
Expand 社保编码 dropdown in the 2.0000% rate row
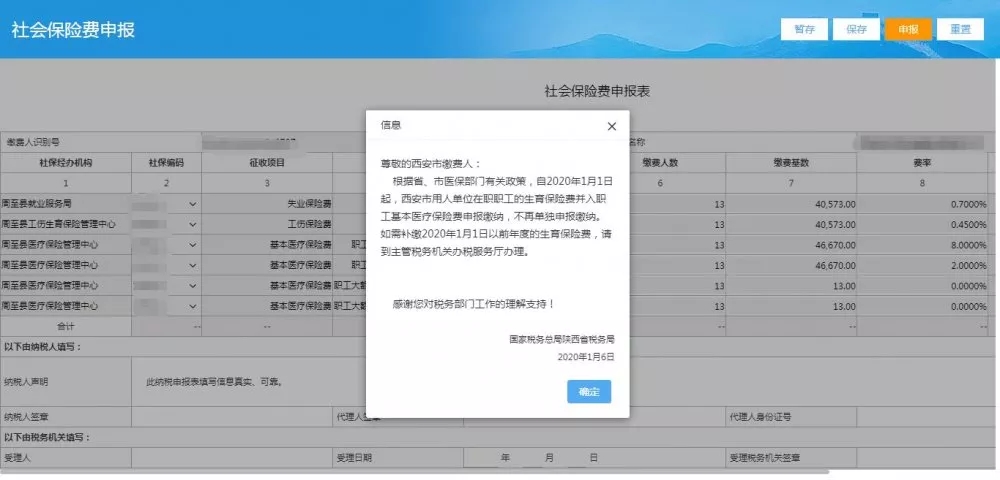click(193, 265)
